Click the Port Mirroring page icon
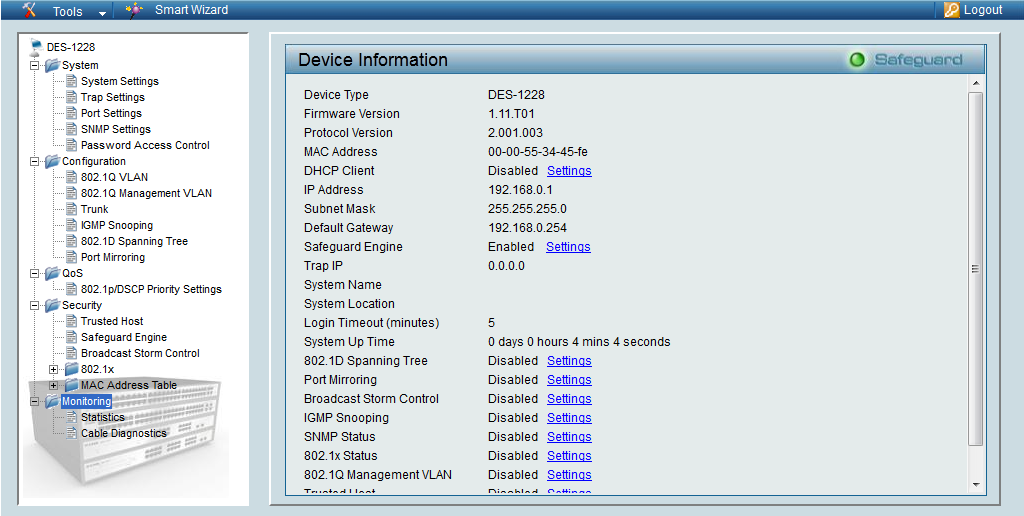This screenshot has width=1024, height=516. pos(71,257)
